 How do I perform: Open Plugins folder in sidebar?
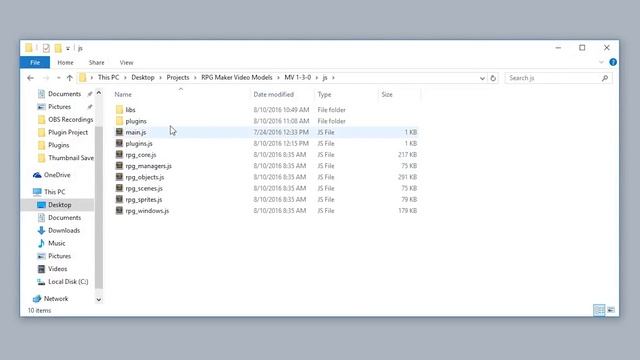coord(58,145)
